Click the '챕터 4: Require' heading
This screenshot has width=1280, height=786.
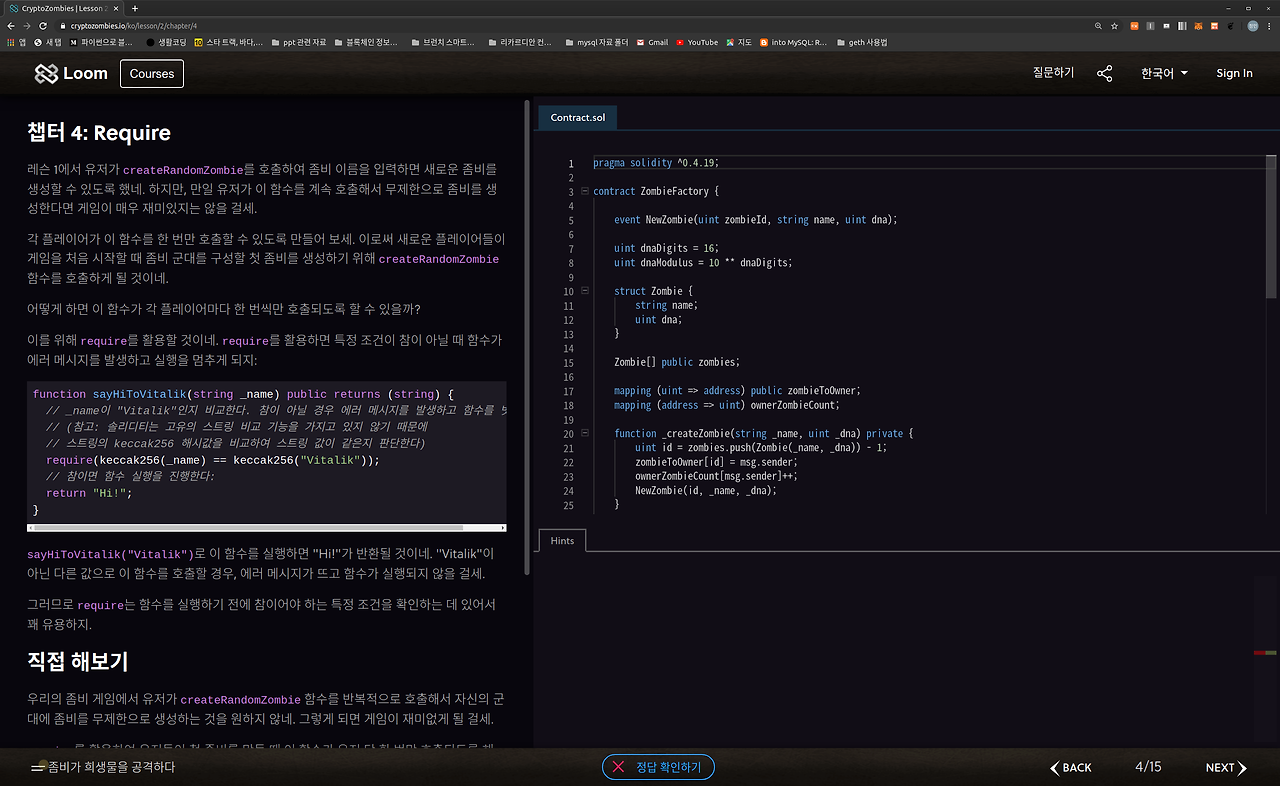coord(99,133)
